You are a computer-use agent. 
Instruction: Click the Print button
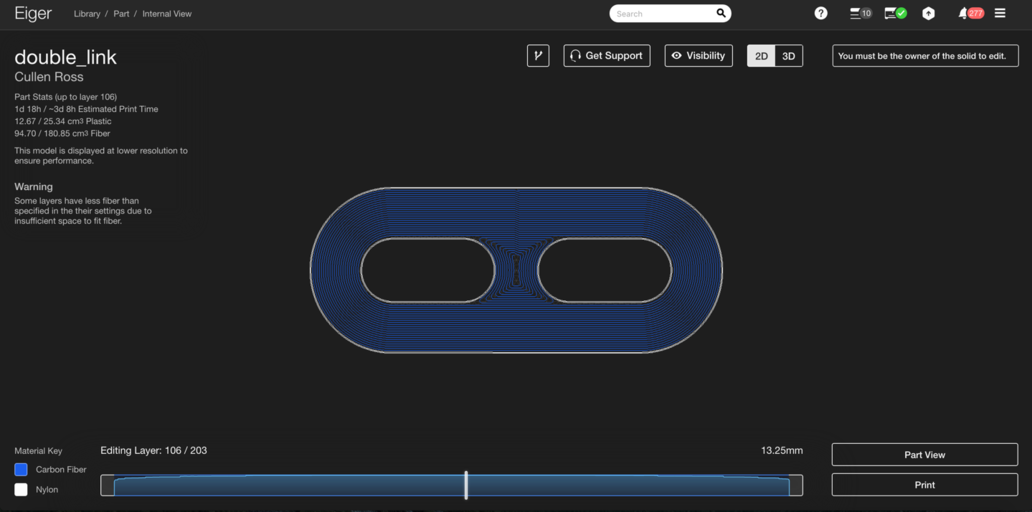(924, 485)
